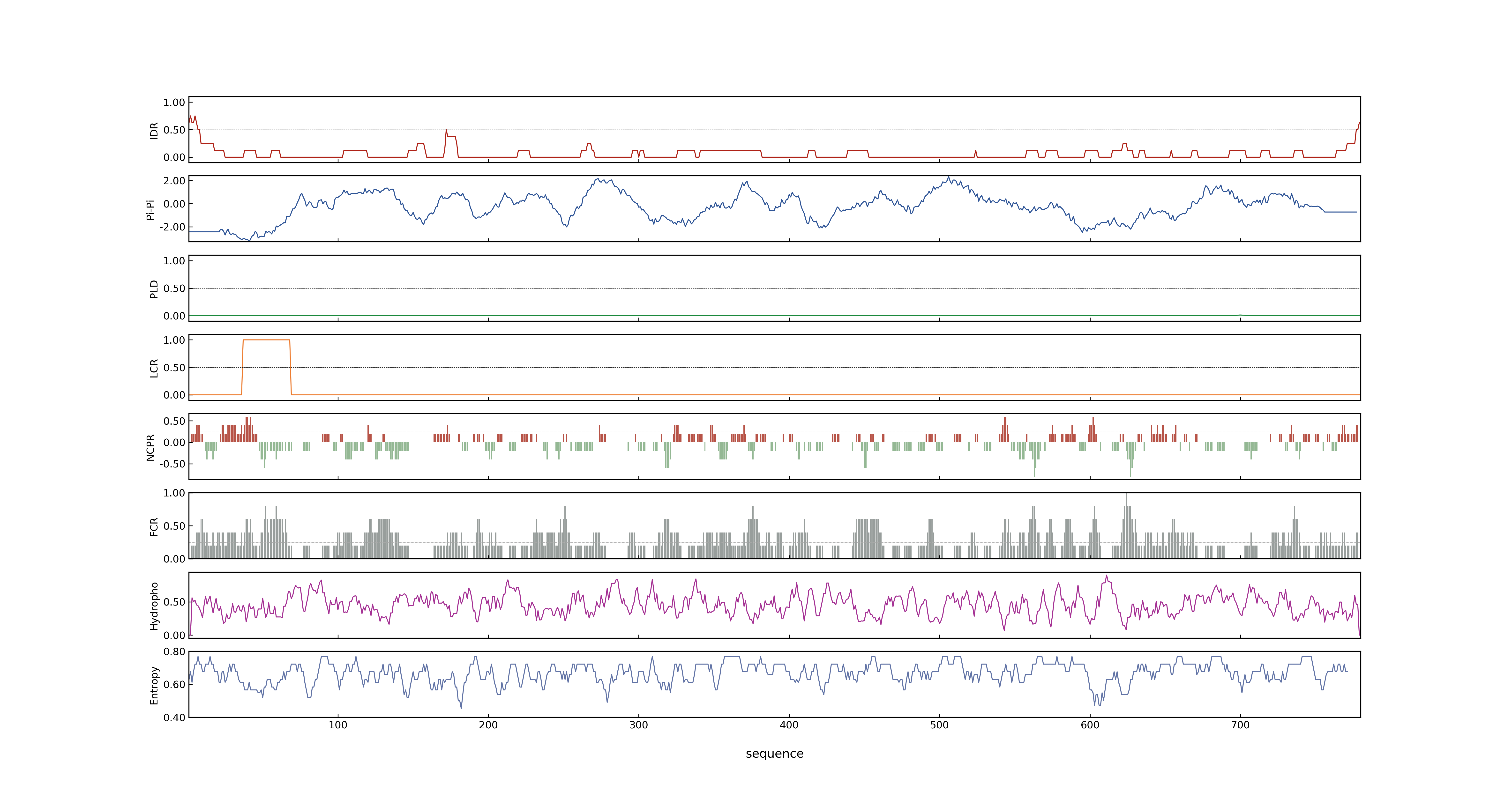Select the 300 tick label on x-axis

639,725
